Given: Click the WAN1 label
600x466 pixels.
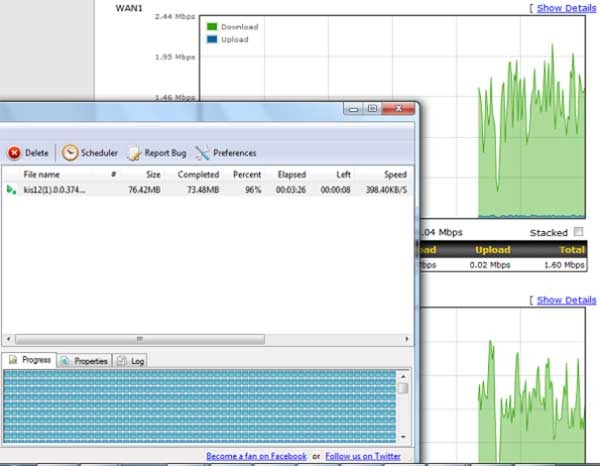Looking at the screenshot, I should pos(129,8).
